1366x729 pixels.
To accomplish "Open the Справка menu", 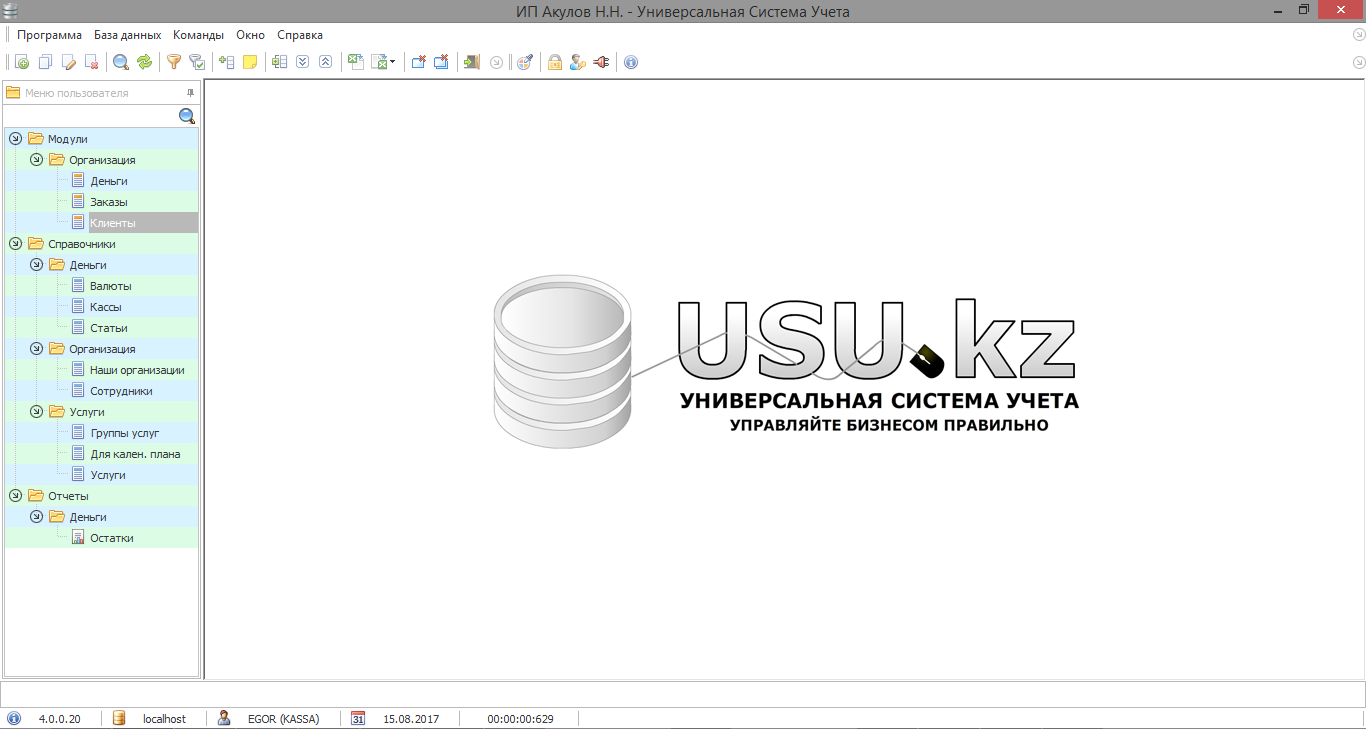I will point(300,35).
